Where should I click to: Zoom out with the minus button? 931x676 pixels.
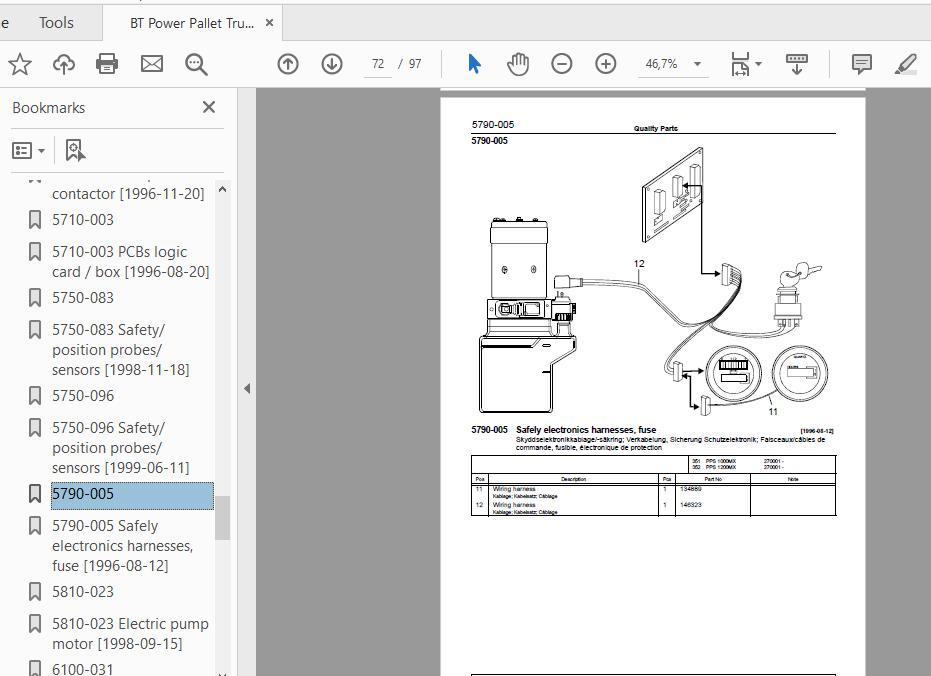tap(562, 64)
